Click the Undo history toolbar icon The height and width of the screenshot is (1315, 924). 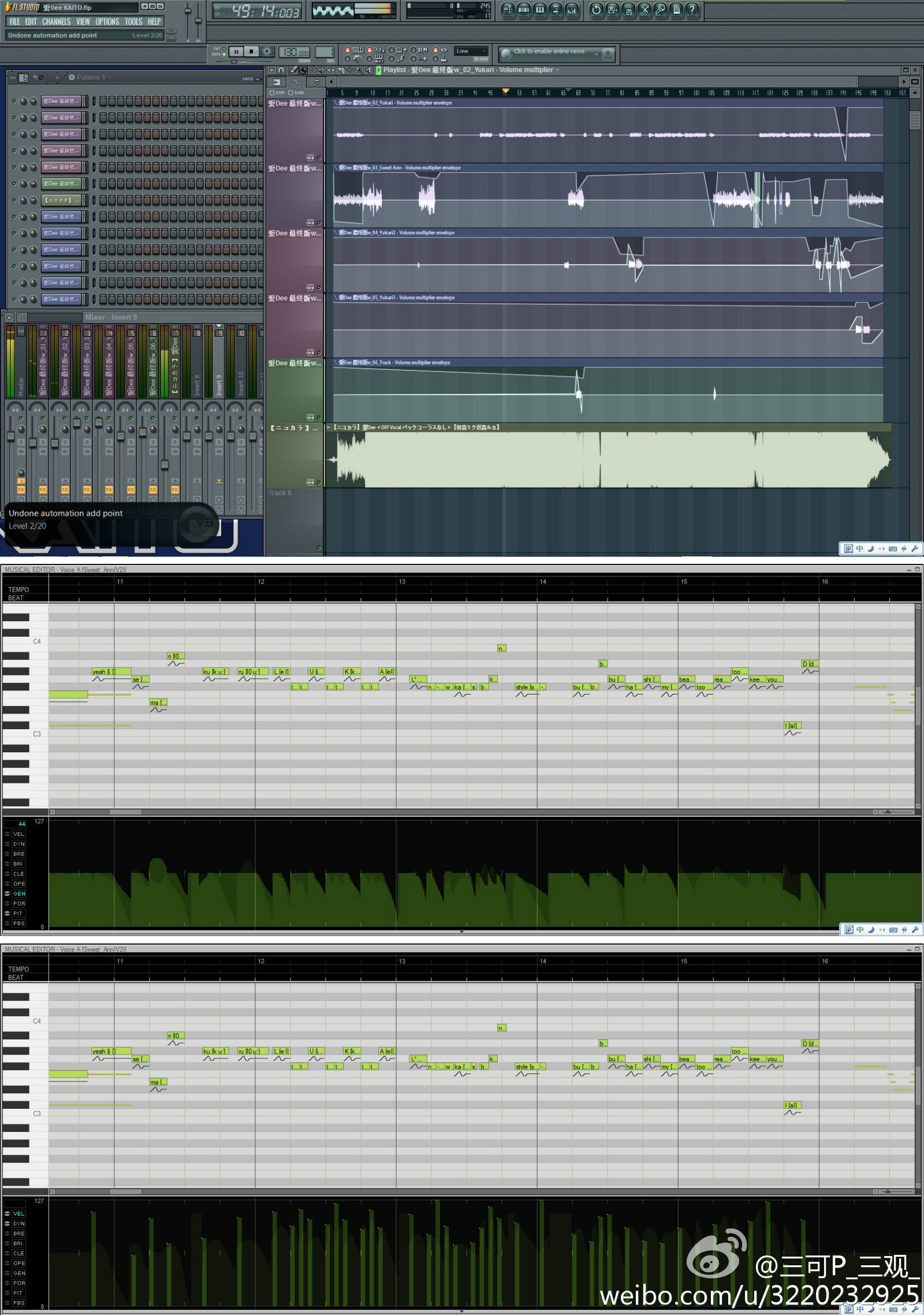(x=597, y=9)
